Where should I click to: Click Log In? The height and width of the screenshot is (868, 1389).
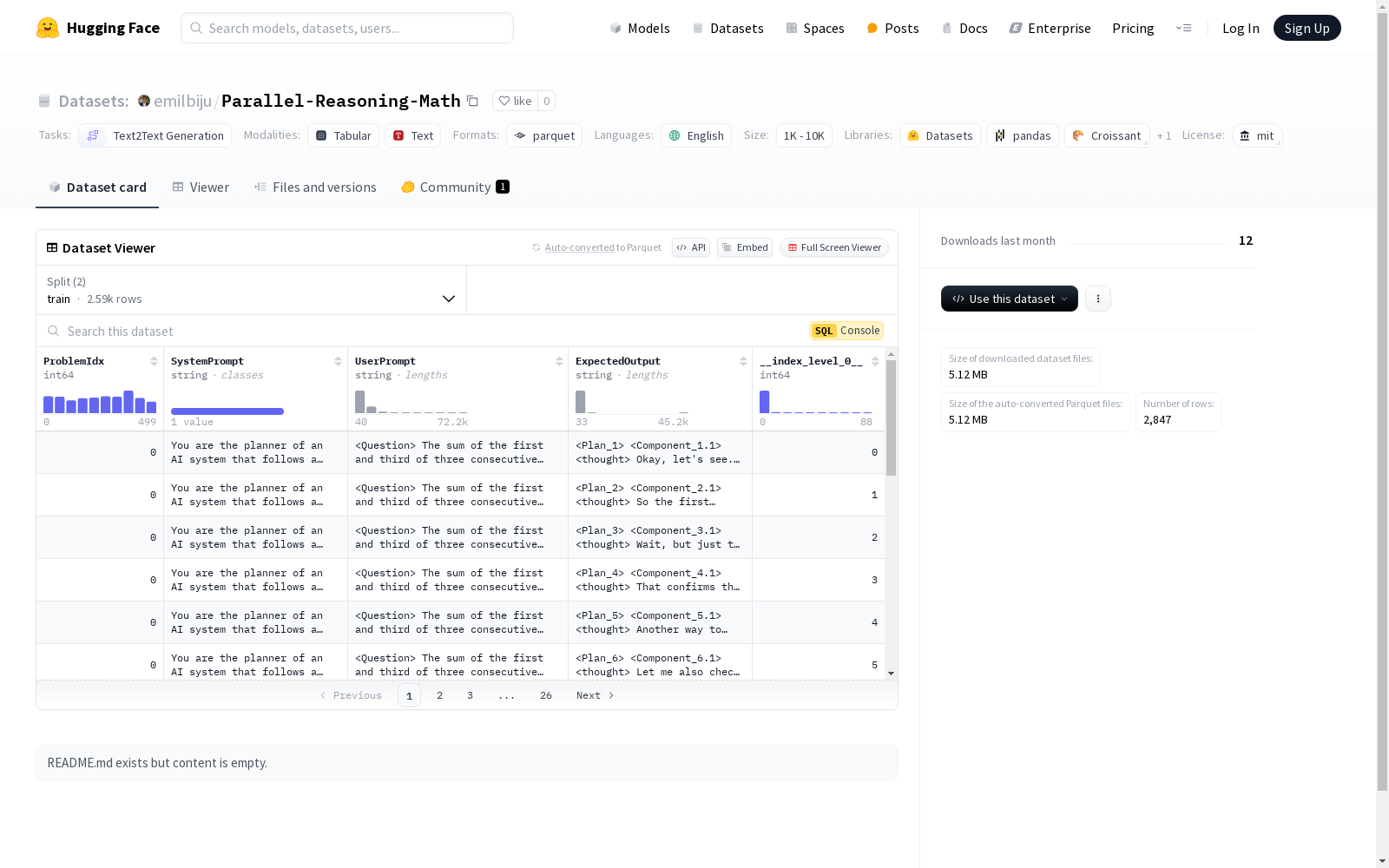(x=1241, y=28)
